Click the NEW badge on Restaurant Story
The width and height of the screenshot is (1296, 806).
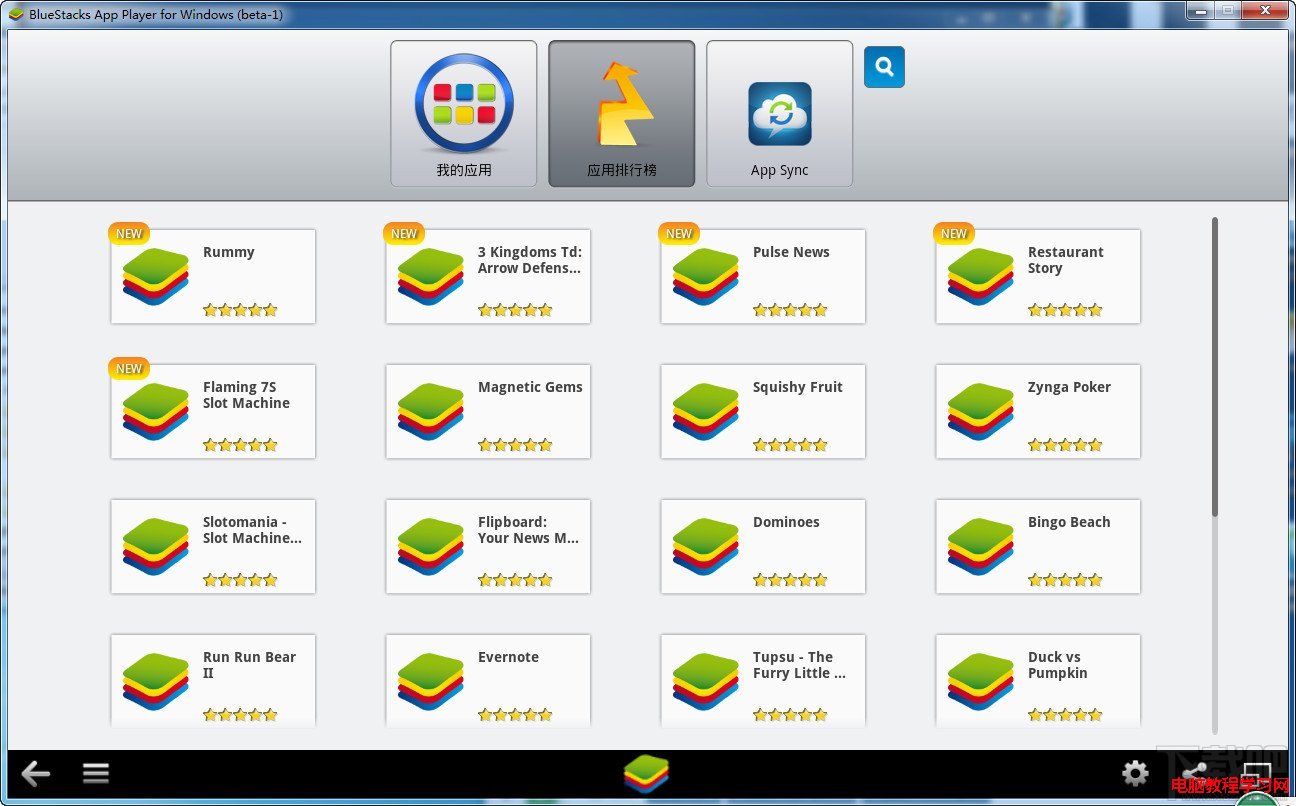coord(953,233)
